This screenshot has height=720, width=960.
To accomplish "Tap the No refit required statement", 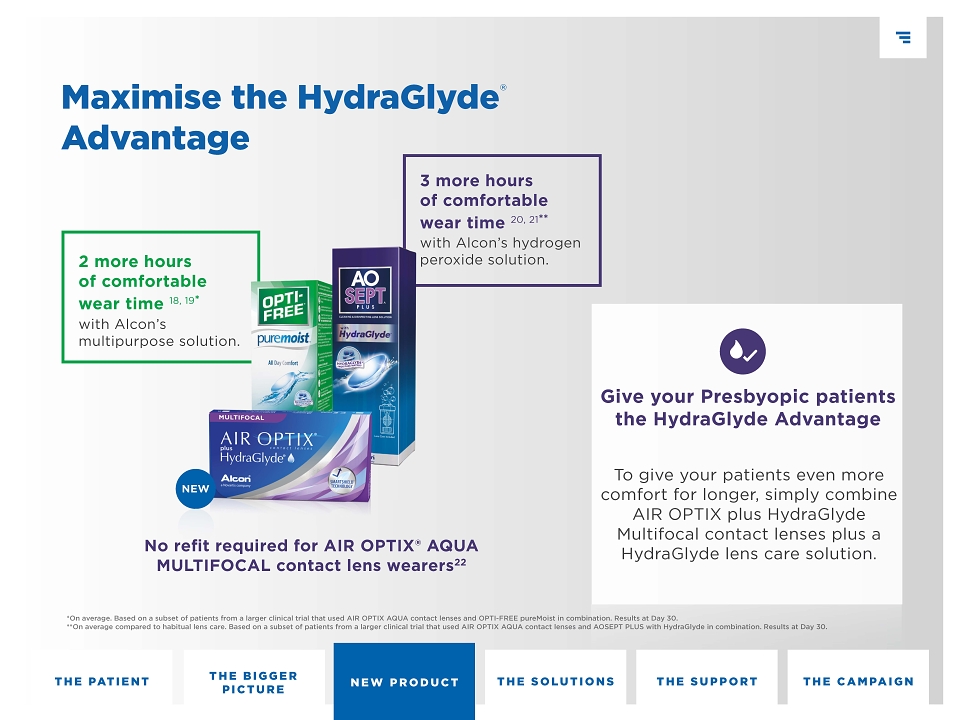I will [x=311, y=555].
